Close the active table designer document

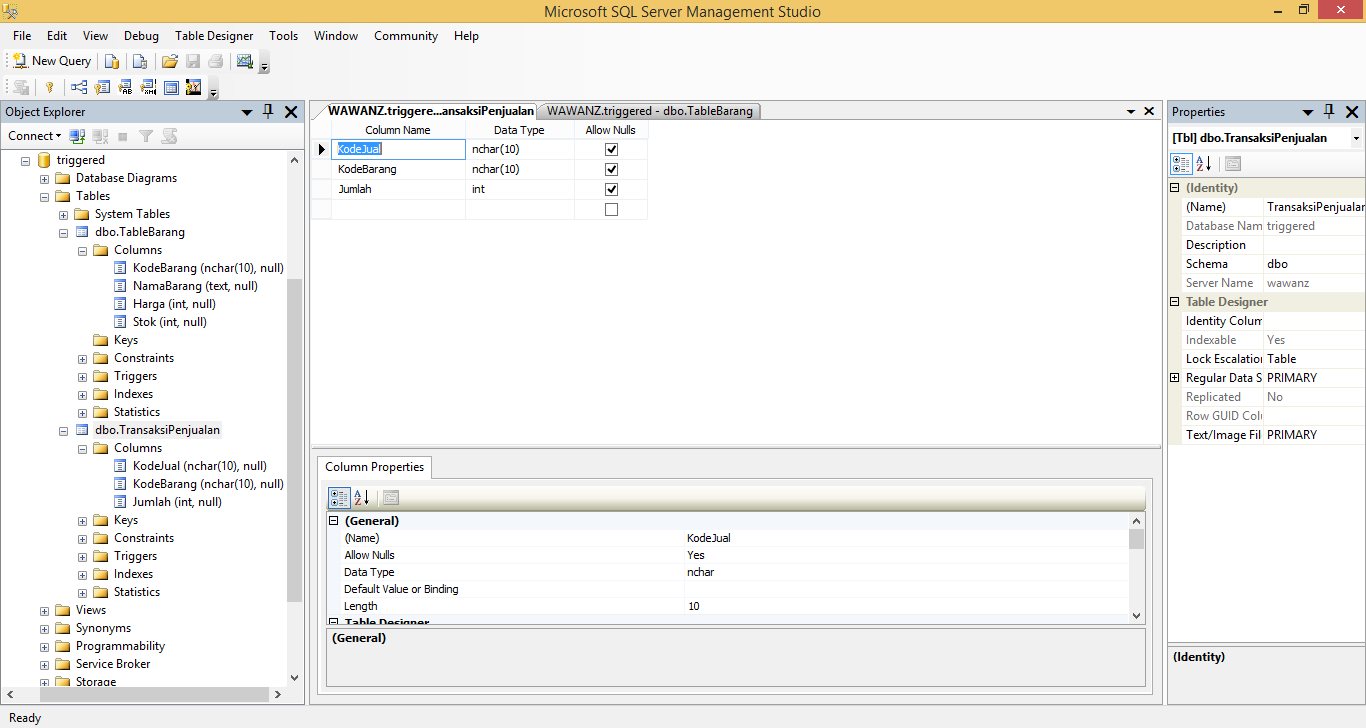[x=1150, y=111]
